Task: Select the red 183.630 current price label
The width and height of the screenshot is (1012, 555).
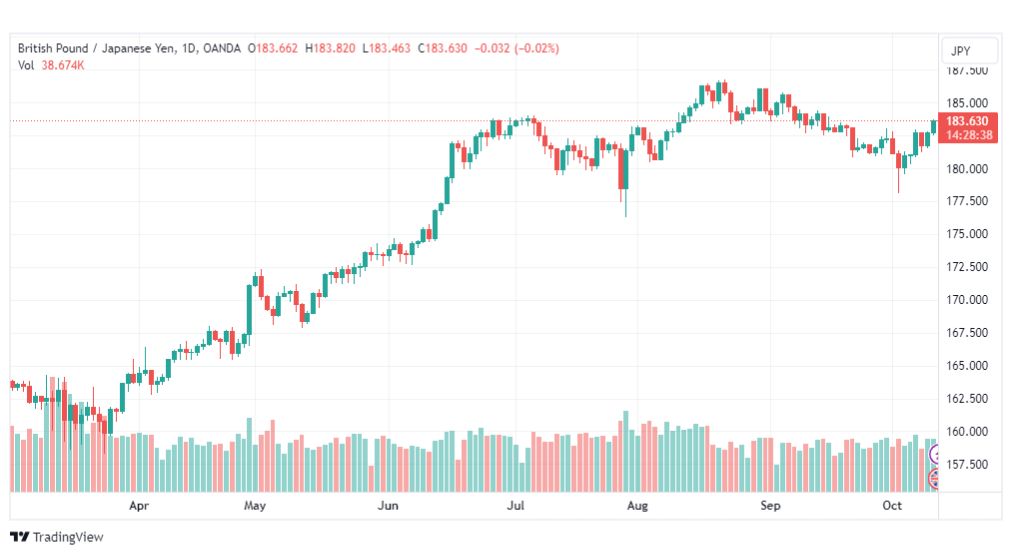Action: (x=967, y=121)
